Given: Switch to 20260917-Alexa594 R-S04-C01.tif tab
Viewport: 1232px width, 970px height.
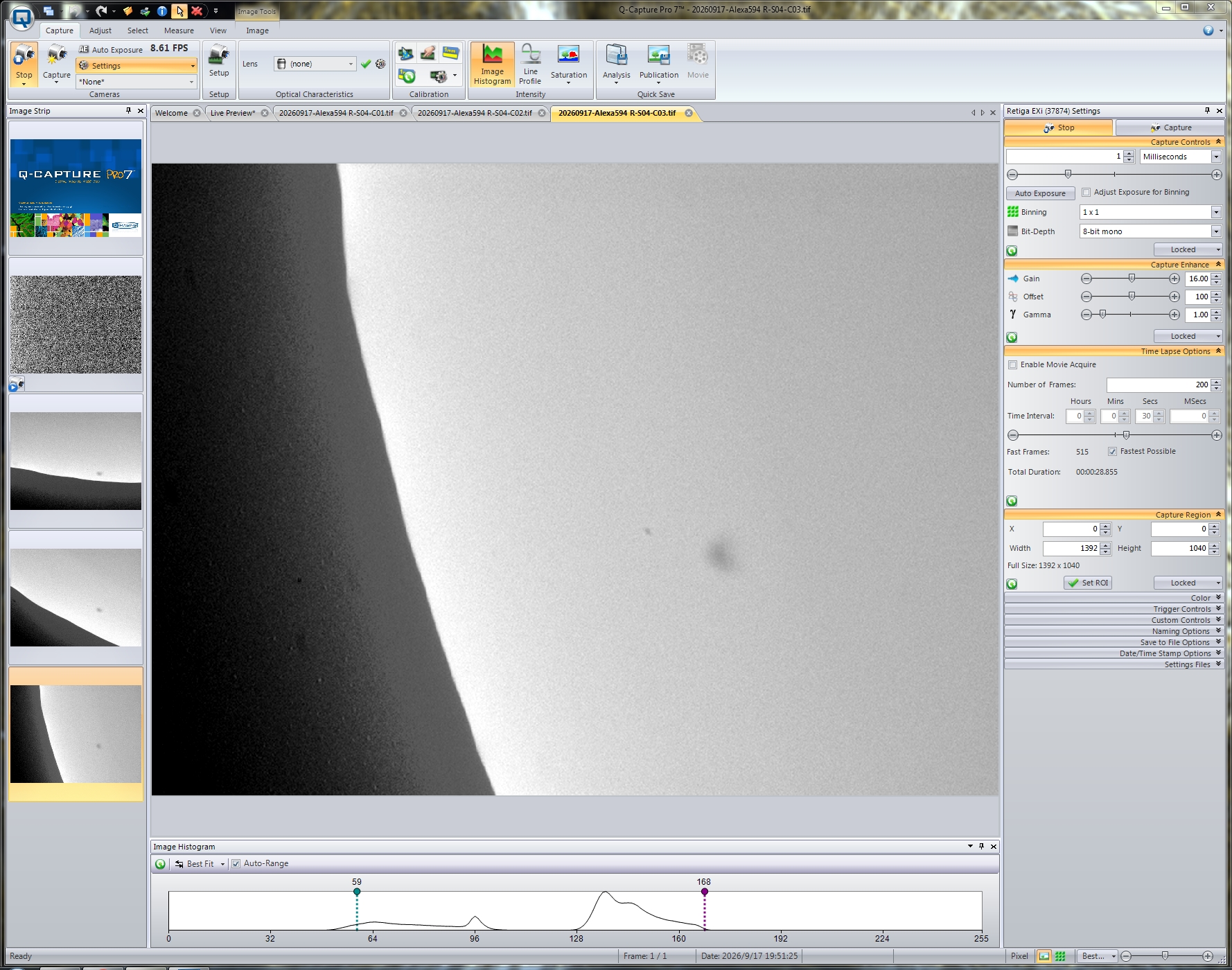Looking at the screenshot, I should click(336, 113).
